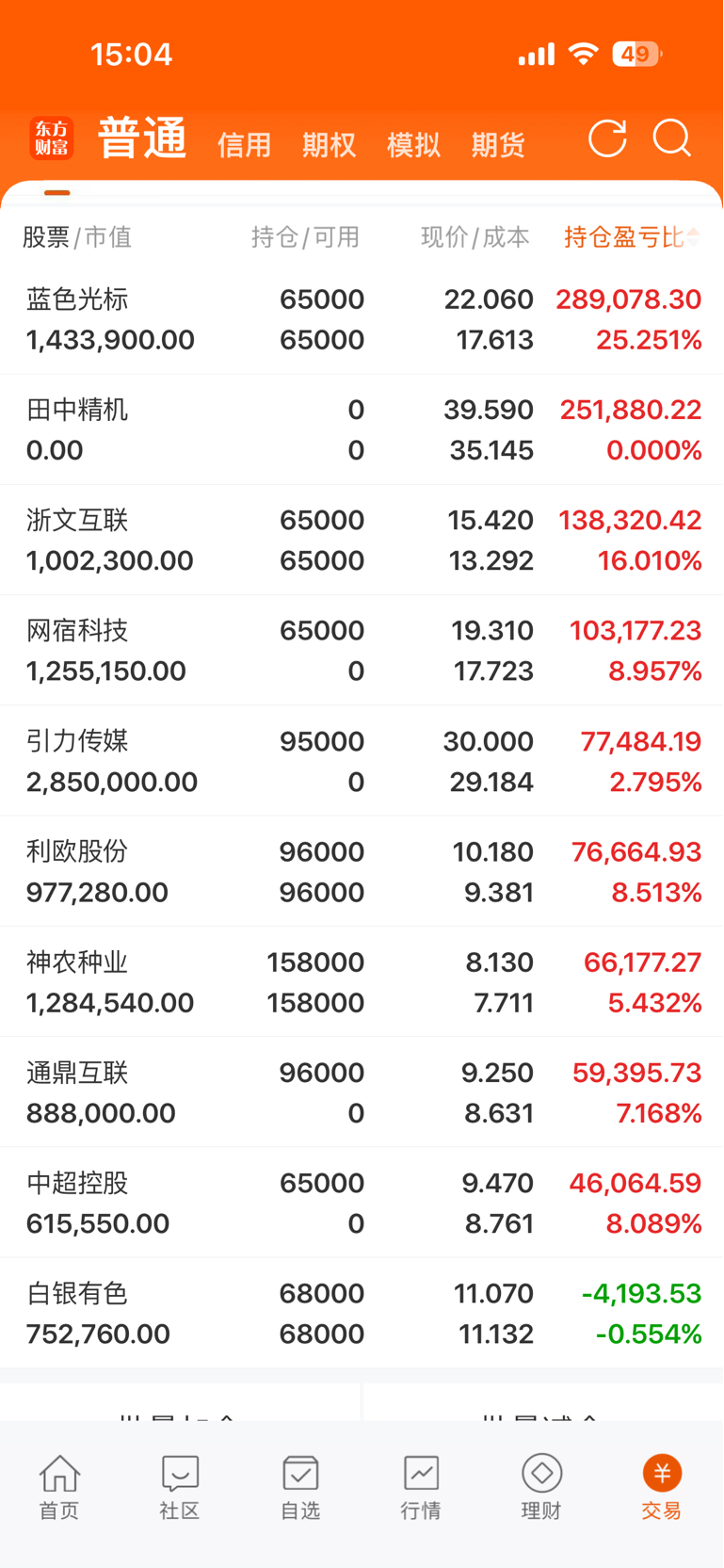
Task: Switch to 期货 futures tab
Action: coord(498,145)
